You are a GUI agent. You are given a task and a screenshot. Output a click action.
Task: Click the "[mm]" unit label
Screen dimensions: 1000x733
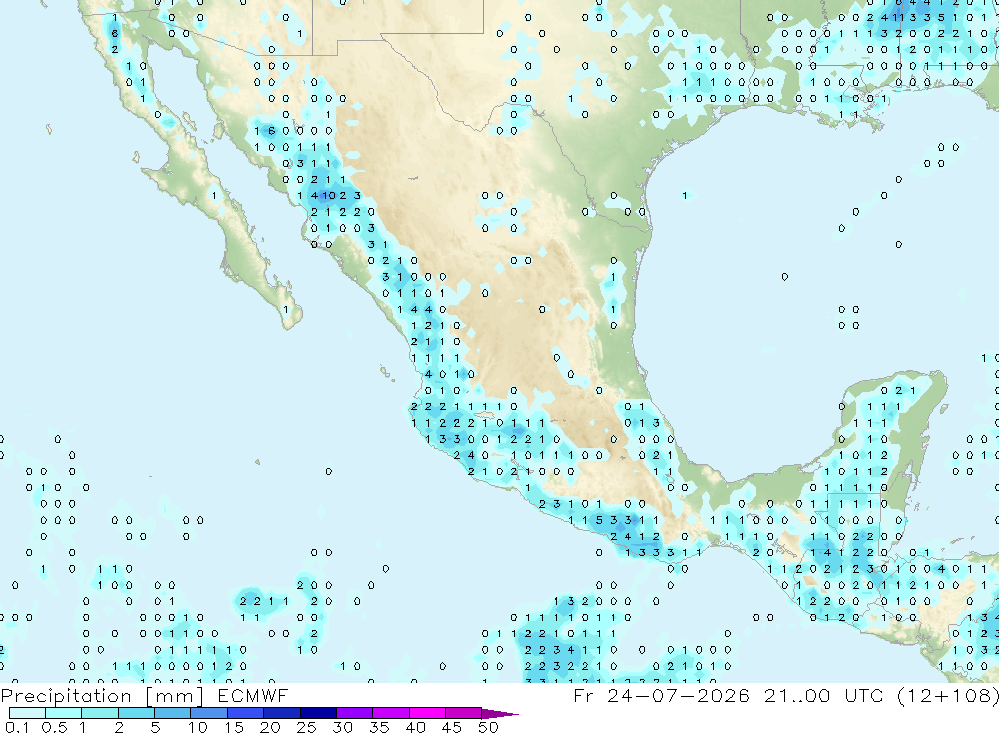[x=174, y=696]
